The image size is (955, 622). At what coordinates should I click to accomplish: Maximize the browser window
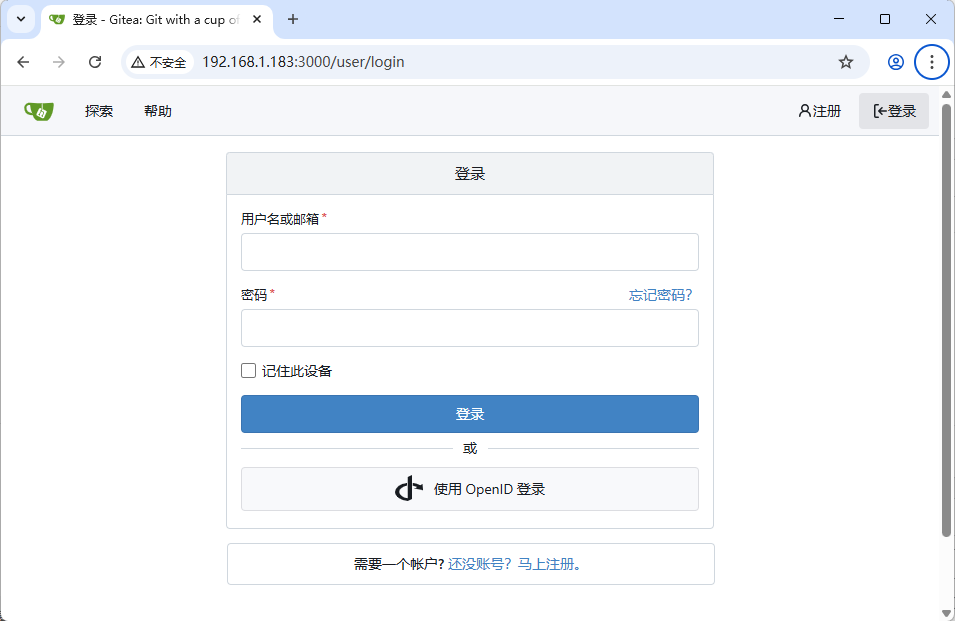(885, 19)
